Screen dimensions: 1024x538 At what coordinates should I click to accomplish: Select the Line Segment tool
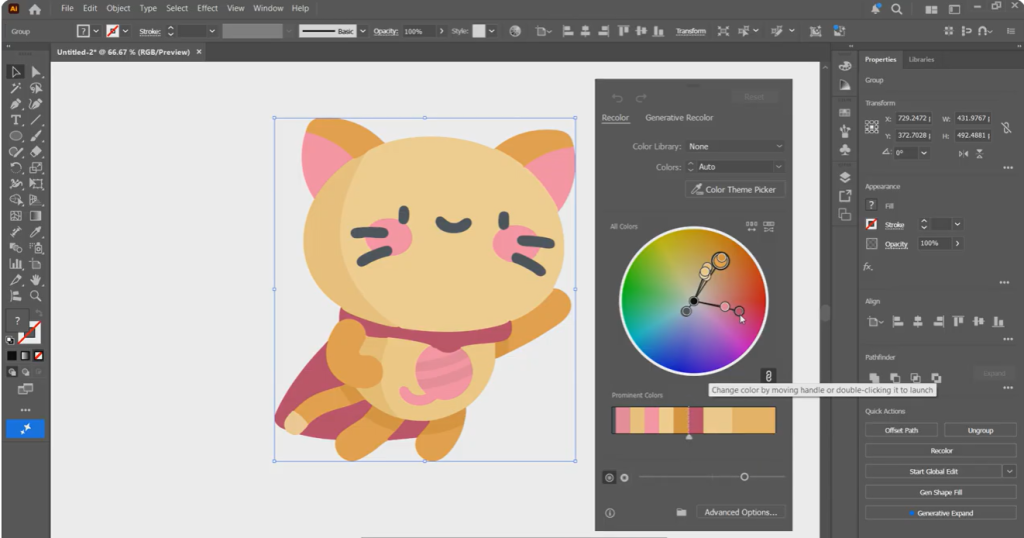pos(36,120)
